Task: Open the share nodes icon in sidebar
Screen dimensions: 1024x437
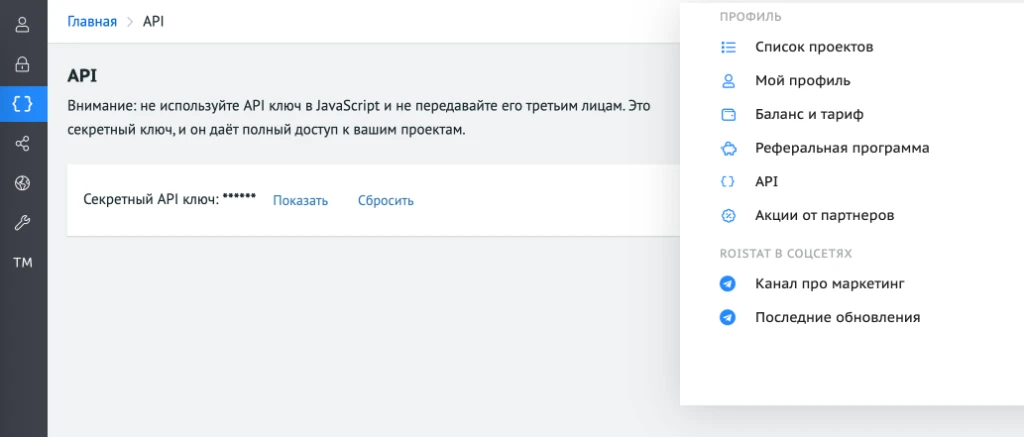Action: click(22, 145)
